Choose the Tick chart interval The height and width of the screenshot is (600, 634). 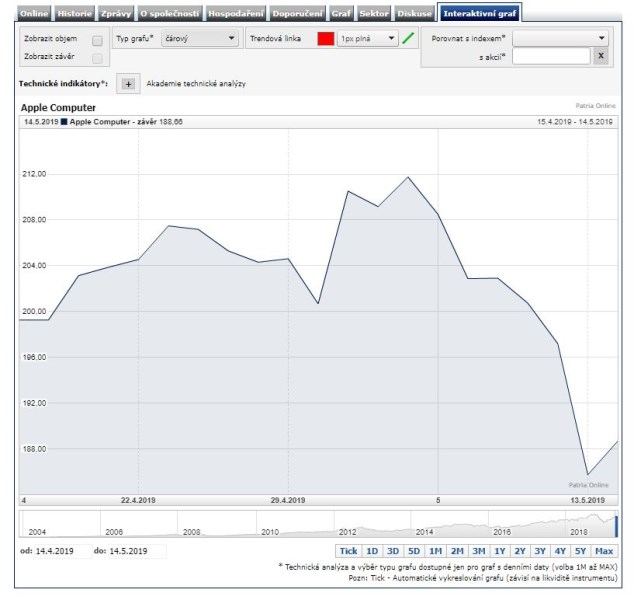348,551
